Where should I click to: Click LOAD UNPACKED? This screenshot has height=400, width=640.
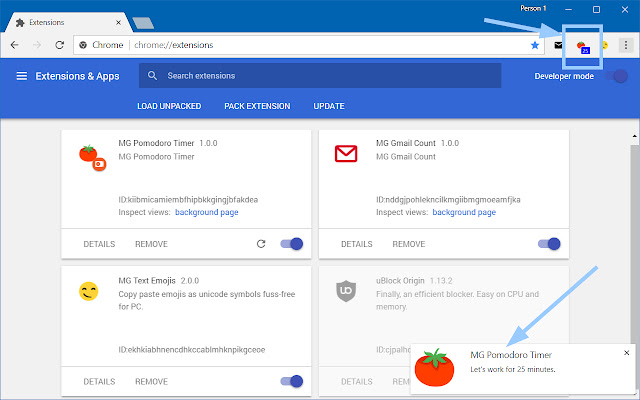pyautogui.click(x=169, y=106)
